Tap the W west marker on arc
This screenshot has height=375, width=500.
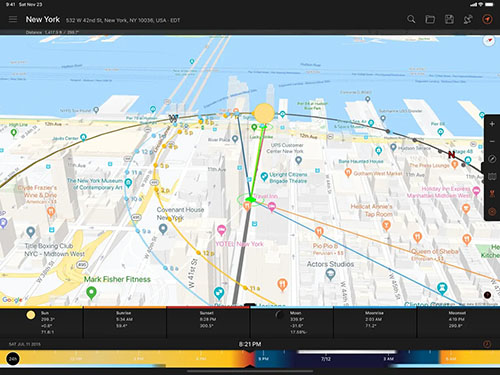(x=173, y=118)
